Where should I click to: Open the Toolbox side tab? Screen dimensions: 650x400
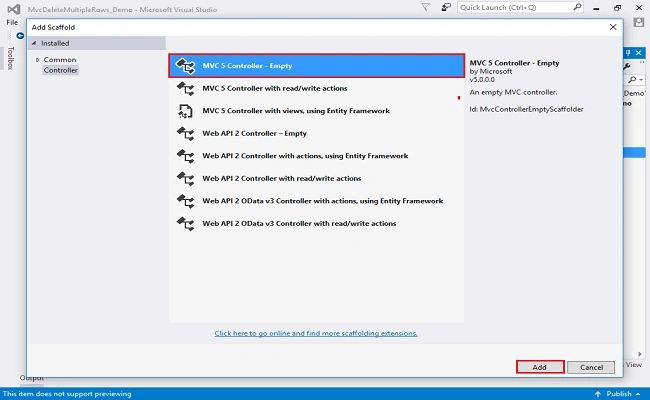[10, 58]
